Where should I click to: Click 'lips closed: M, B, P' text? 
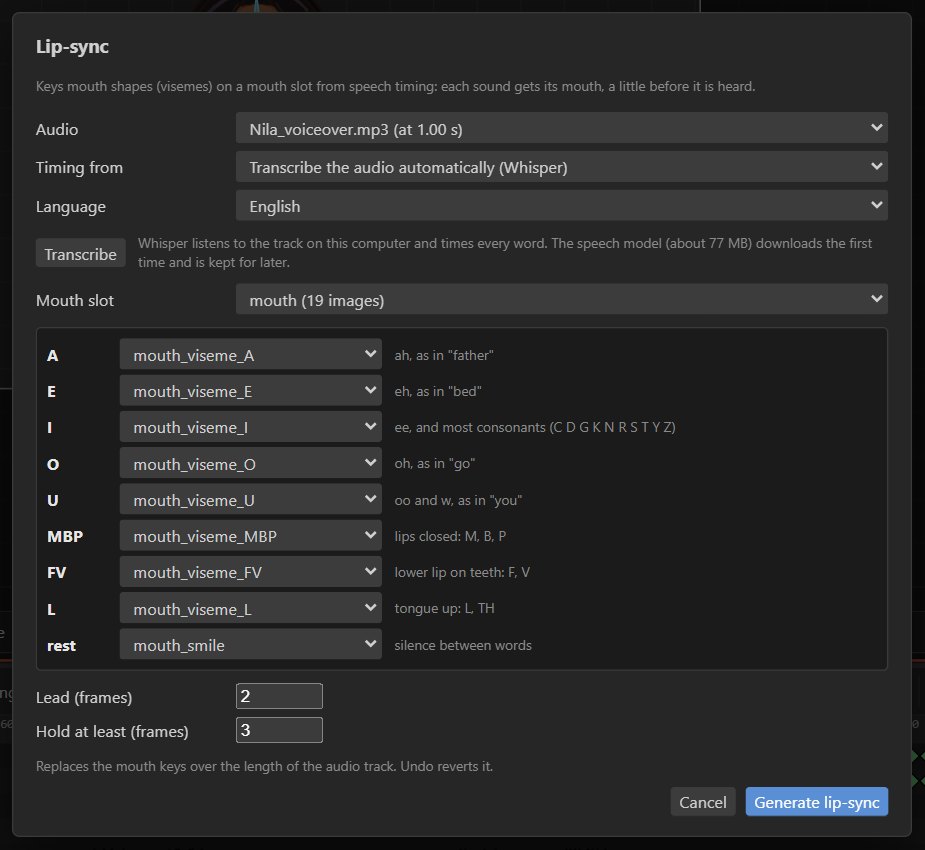450,536
